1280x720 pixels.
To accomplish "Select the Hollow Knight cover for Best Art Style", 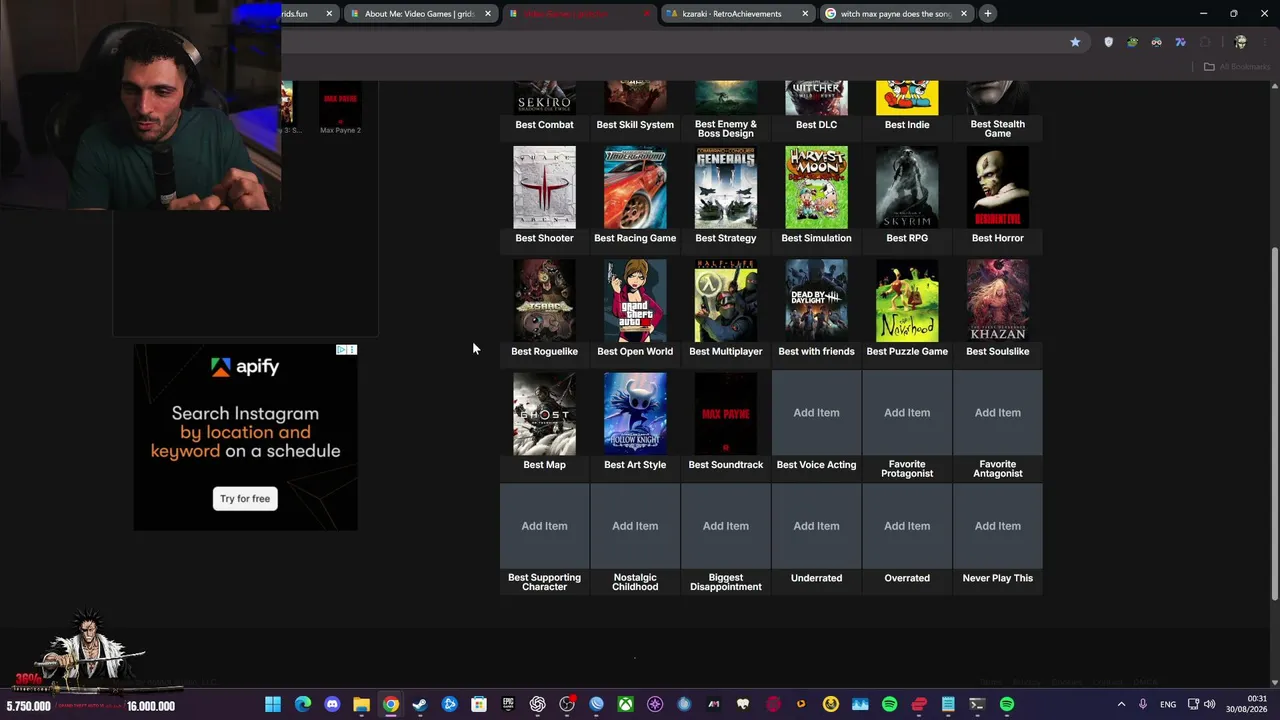I will [635, 414].
